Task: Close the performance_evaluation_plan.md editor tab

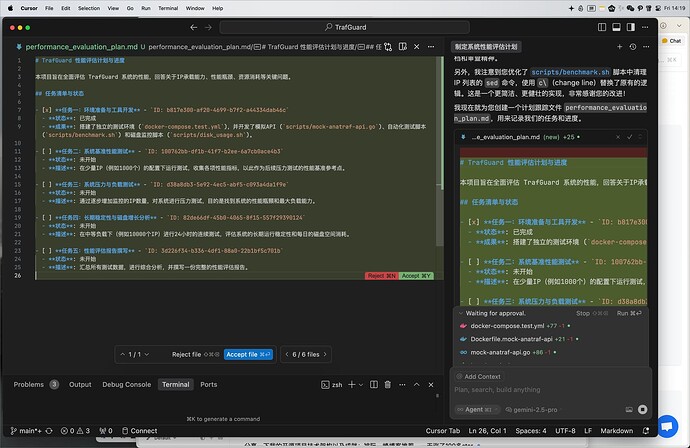Action: pos(417,47)
